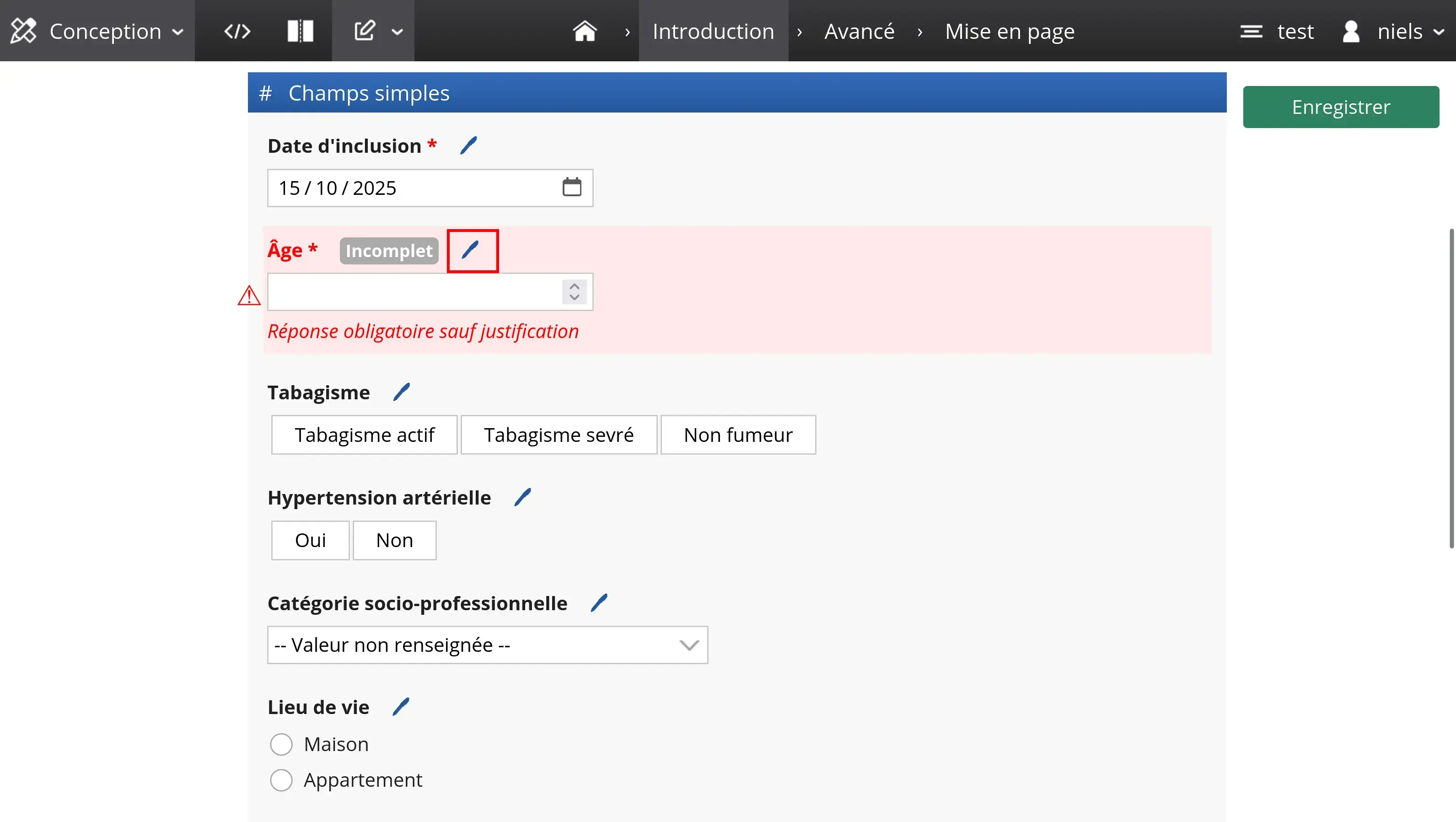Open the Conception dropdown menu
This screenshot has height=822, width=1456.
97,31
